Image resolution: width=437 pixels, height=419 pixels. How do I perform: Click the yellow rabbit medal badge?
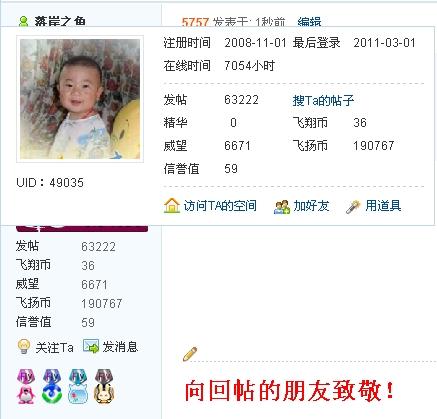[104, 386]
